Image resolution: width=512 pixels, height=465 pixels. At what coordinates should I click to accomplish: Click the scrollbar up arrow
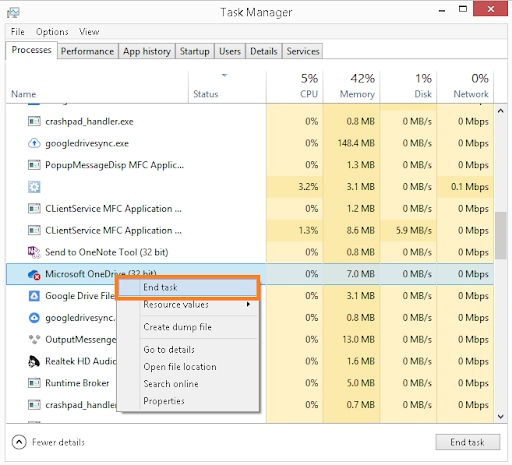501,111
